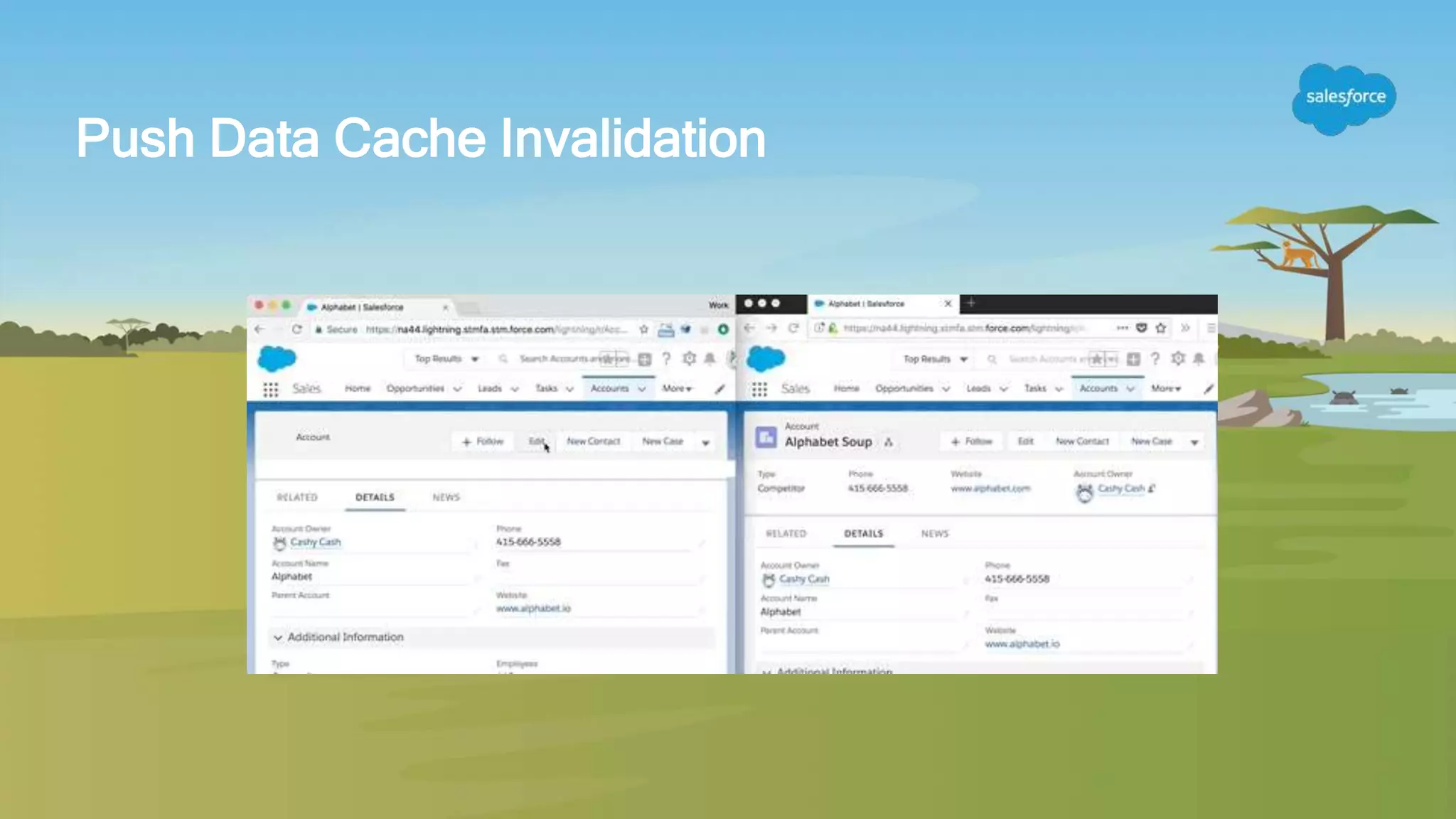Open the App Launcher grid in the left Chrome window
Screen dimensions: 1456x819
[x=270, y=389]
